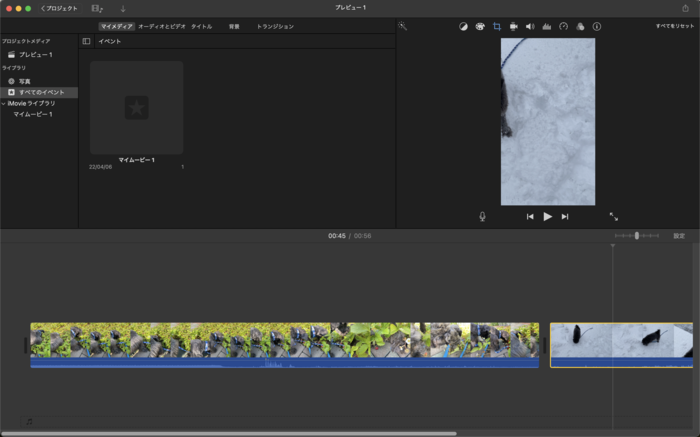Click the blue audio waveform of garden clip

(284, 363)
